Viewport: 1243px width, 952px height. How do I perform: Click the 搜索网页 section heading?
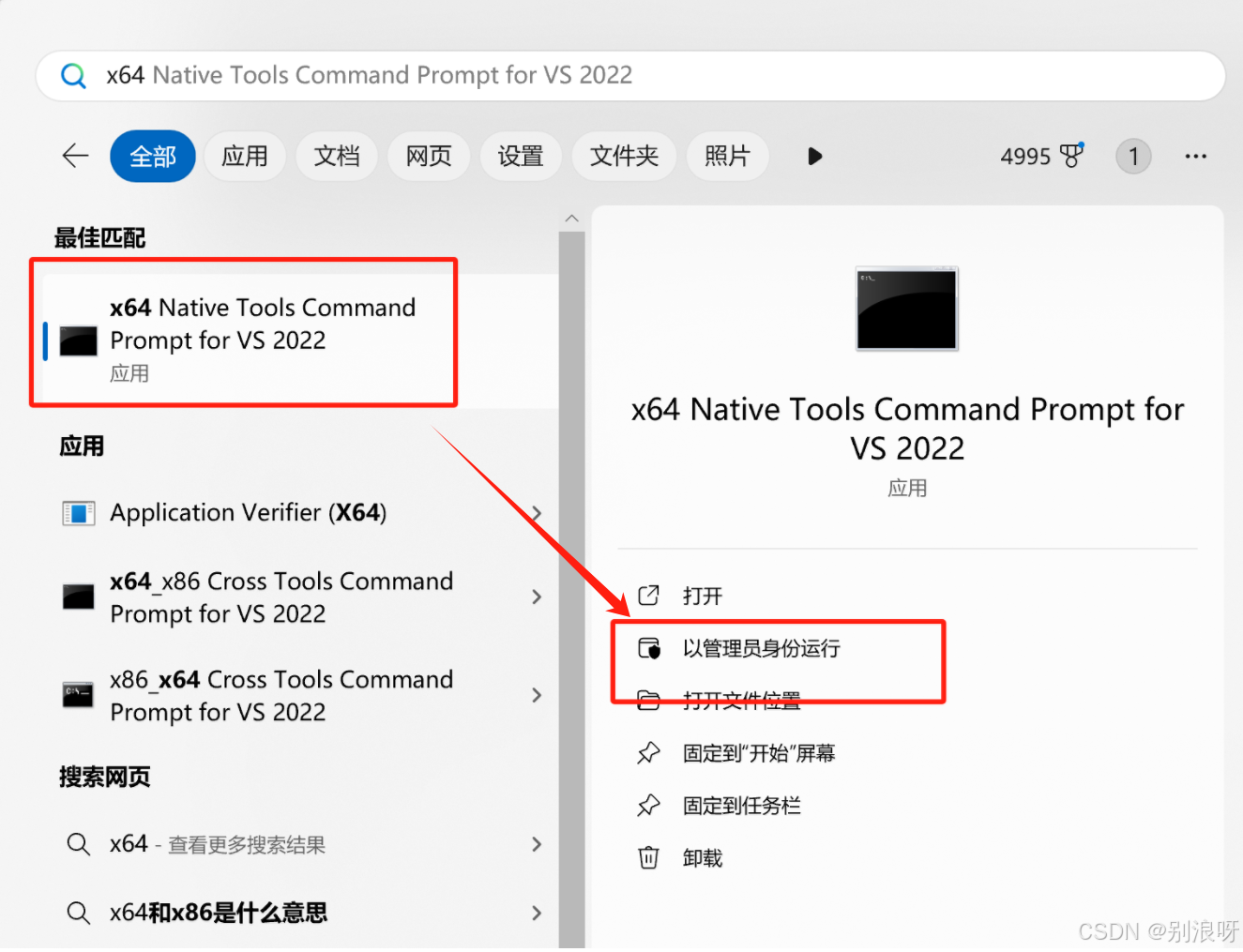click(x=105, y=778)
